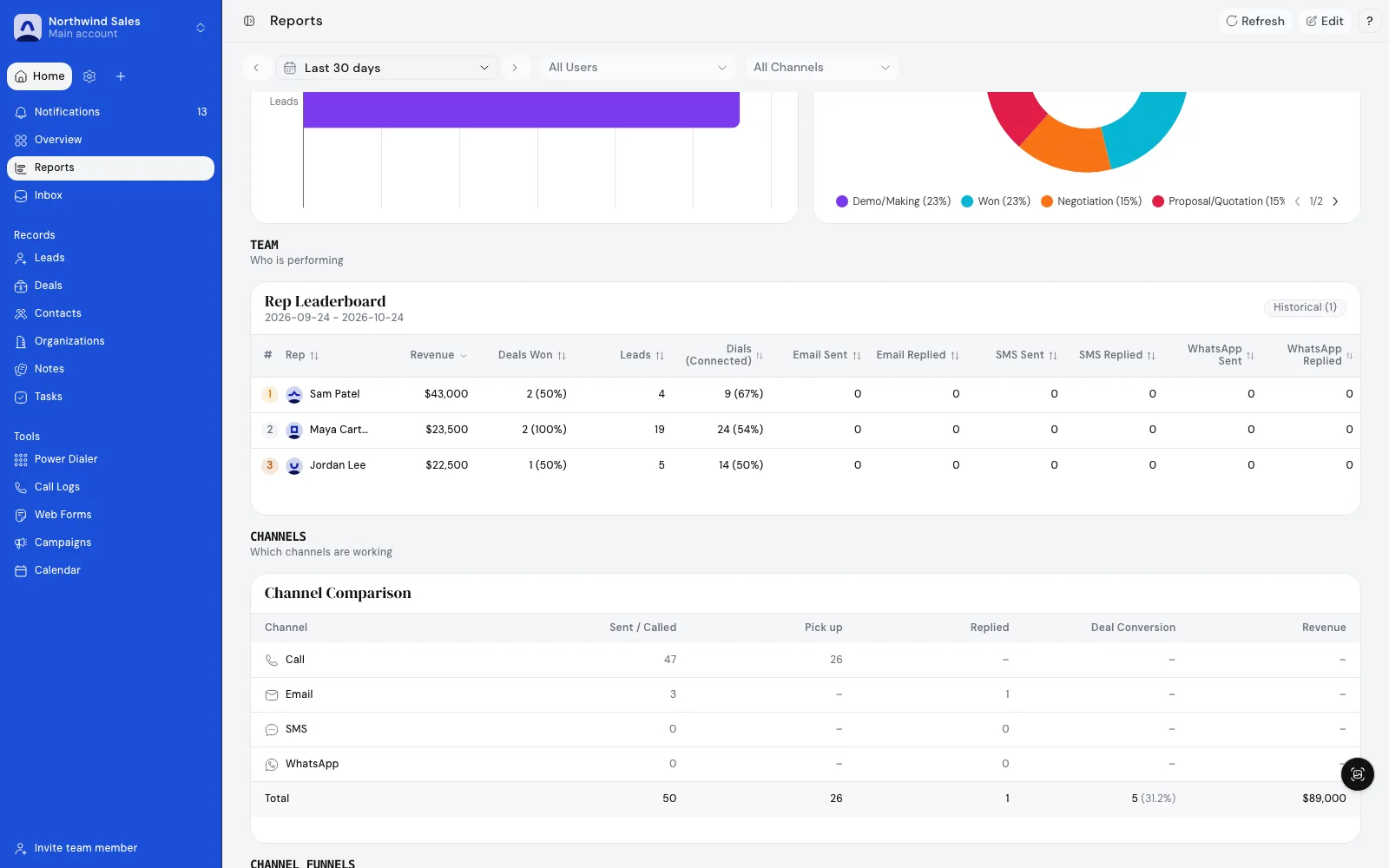Navigate to Power Dialer tool
The height and width of the screenshot is (868, 1389).
coord(111,459)
